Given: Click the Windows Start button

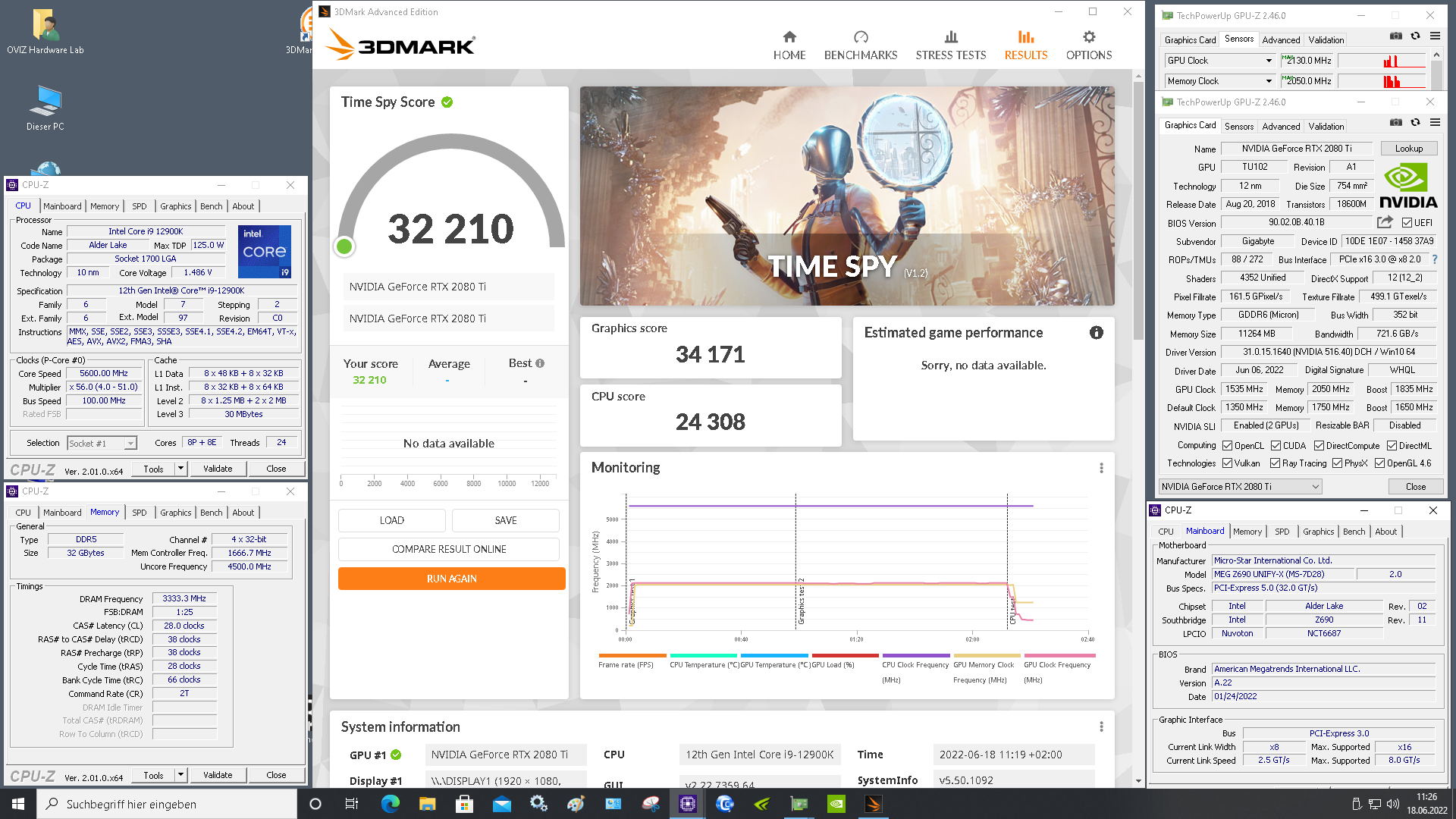Looking at the screenshot, I should [18, 804].
